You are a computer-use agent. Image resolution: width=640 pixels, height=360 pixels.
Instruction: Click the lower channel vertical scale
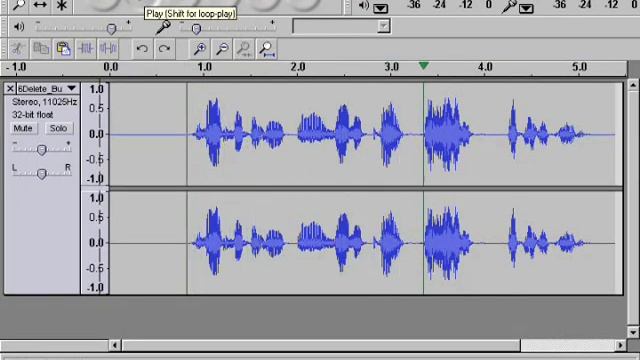click(95, 242)
